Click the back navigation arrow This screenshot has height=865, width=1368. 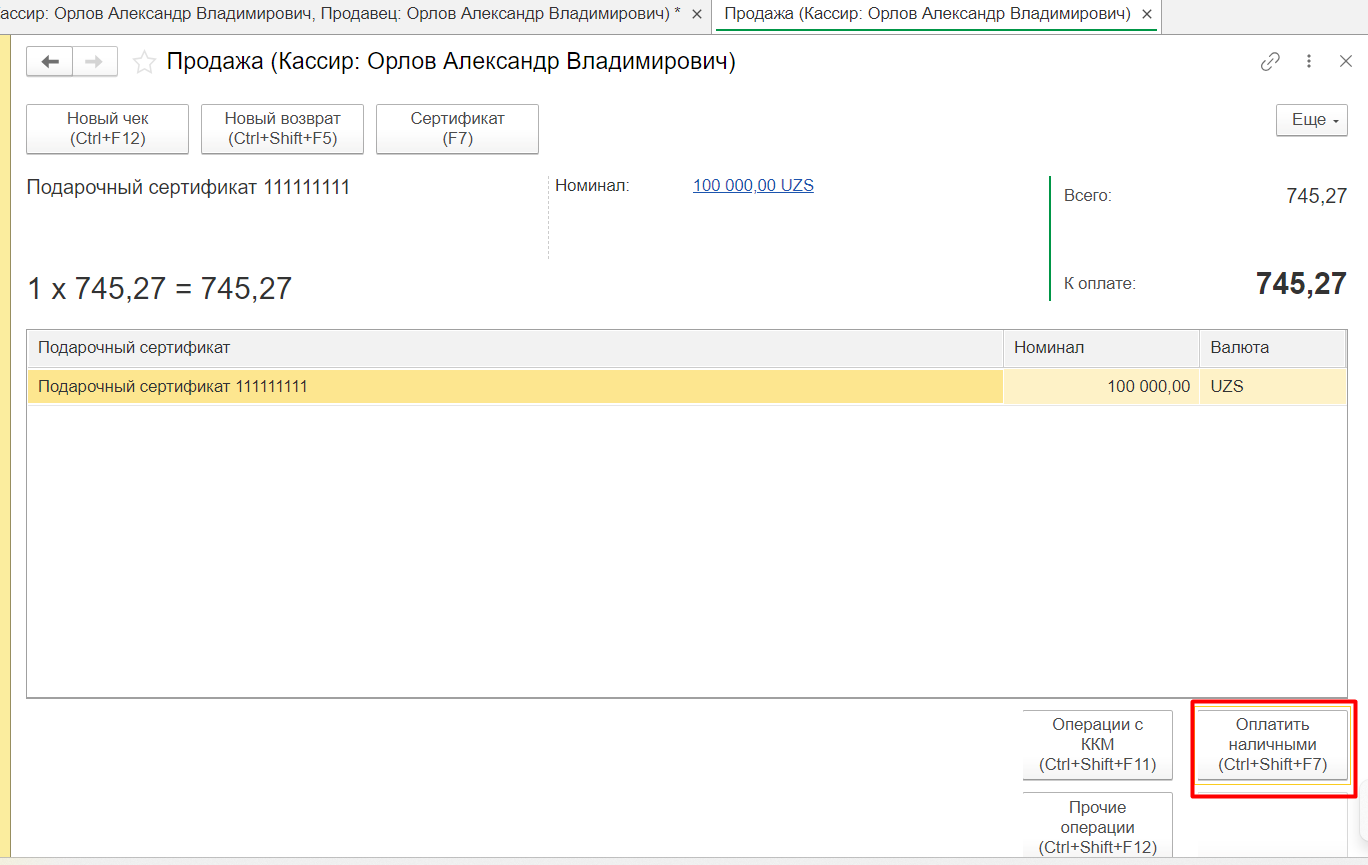tap(49, 62)
